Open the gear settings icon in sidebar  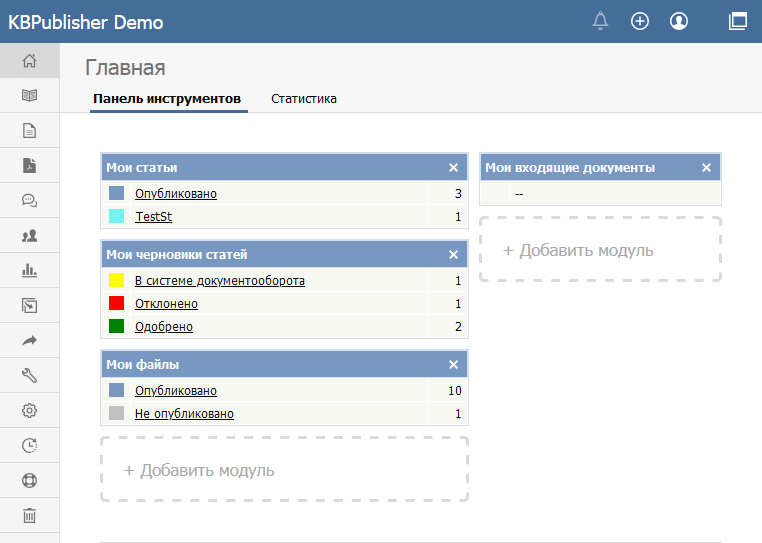[x=29, y=410]
